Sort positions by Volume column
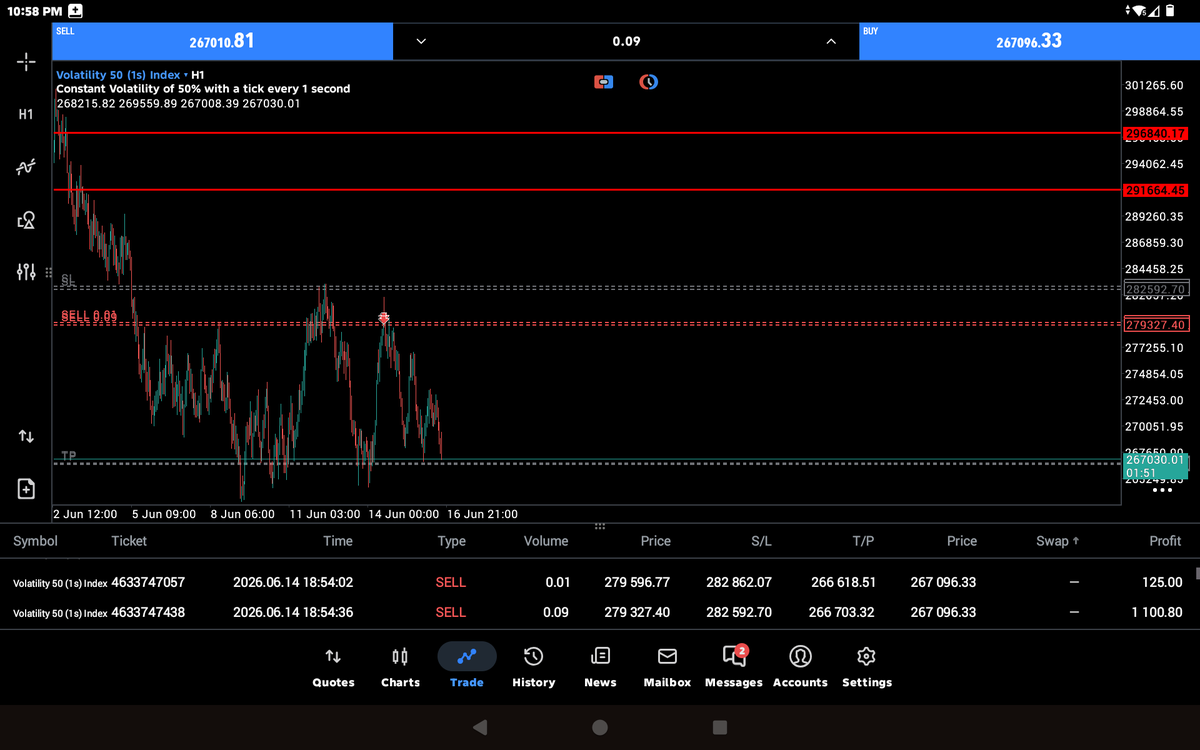This screenshot has height=750, width=1200. (x=546, y=541)
